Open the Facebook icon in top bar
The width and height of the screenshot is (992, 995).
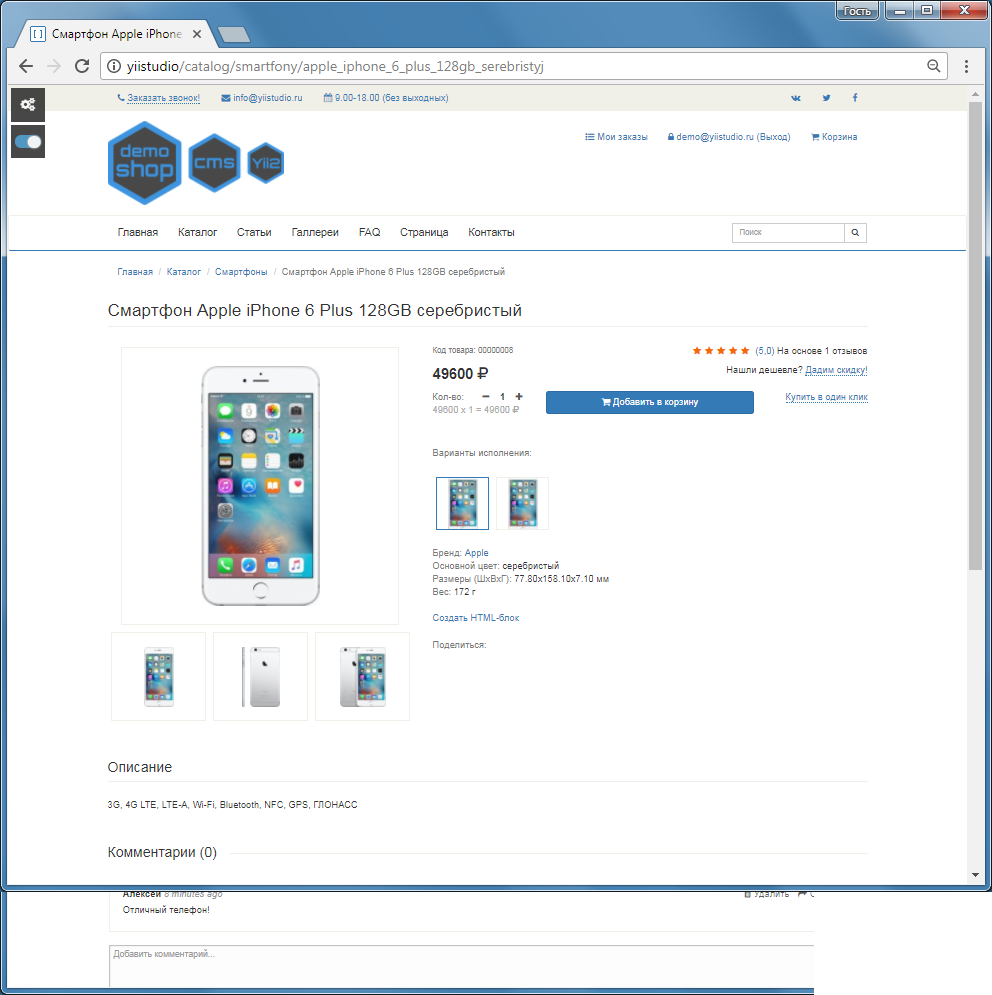click(x=855, y=98)
